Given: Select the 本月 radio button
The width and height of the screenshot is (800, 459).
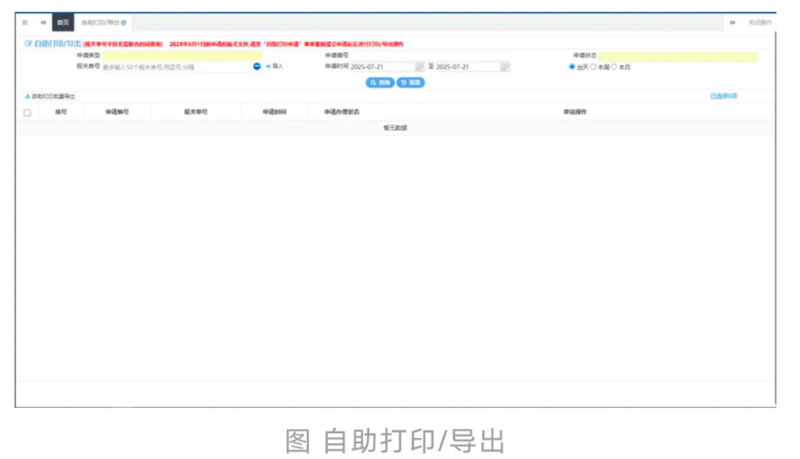Looking at the screenshot, I should (x=615, y=67).
